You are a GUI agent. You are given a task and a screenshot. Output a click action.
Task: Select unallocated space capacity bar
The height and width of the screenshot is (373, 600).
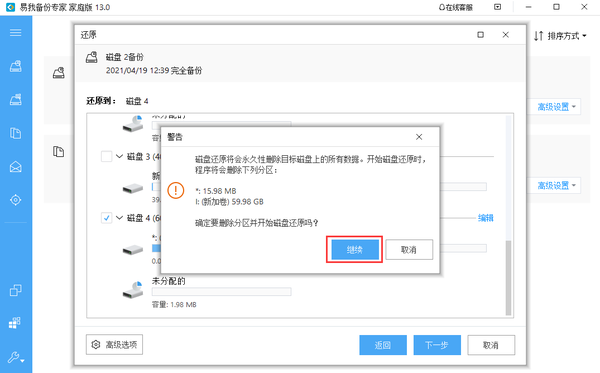point(221,292)
